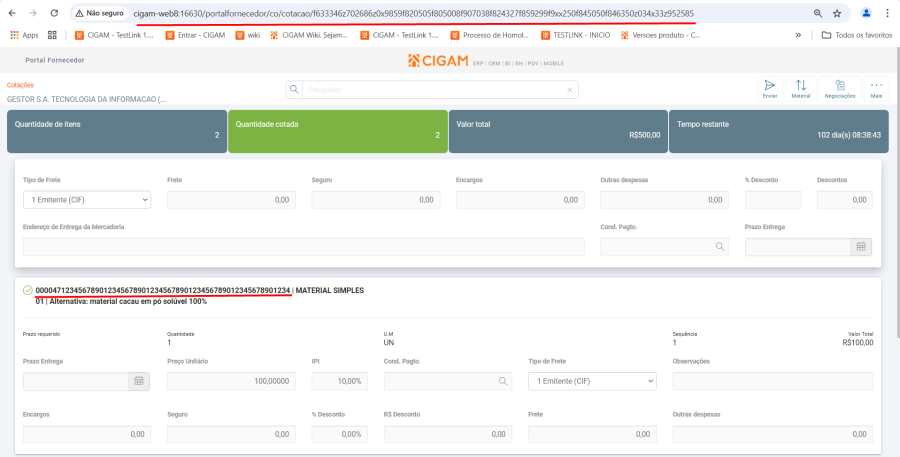This screenshot has height=457, width=900.
Task: Click the top Encargos value field
Action: [521, 200]
